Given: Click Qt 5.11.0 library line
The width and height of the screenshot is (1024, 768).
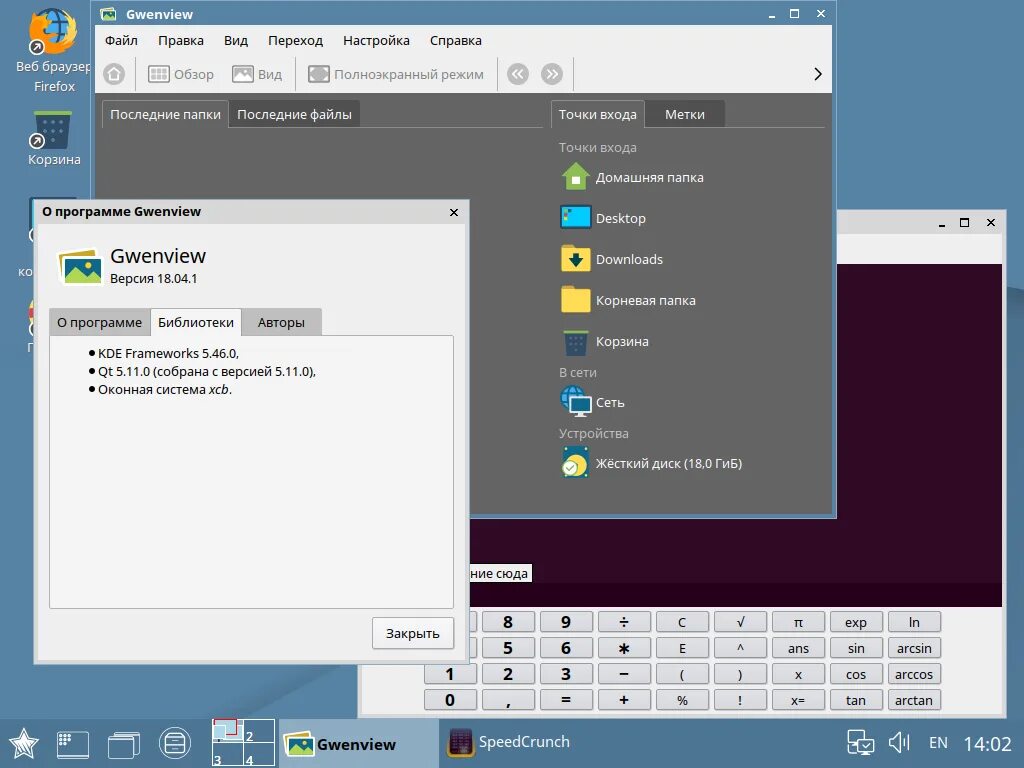Looking at the screenshot, I should click(x=206, y=372).
